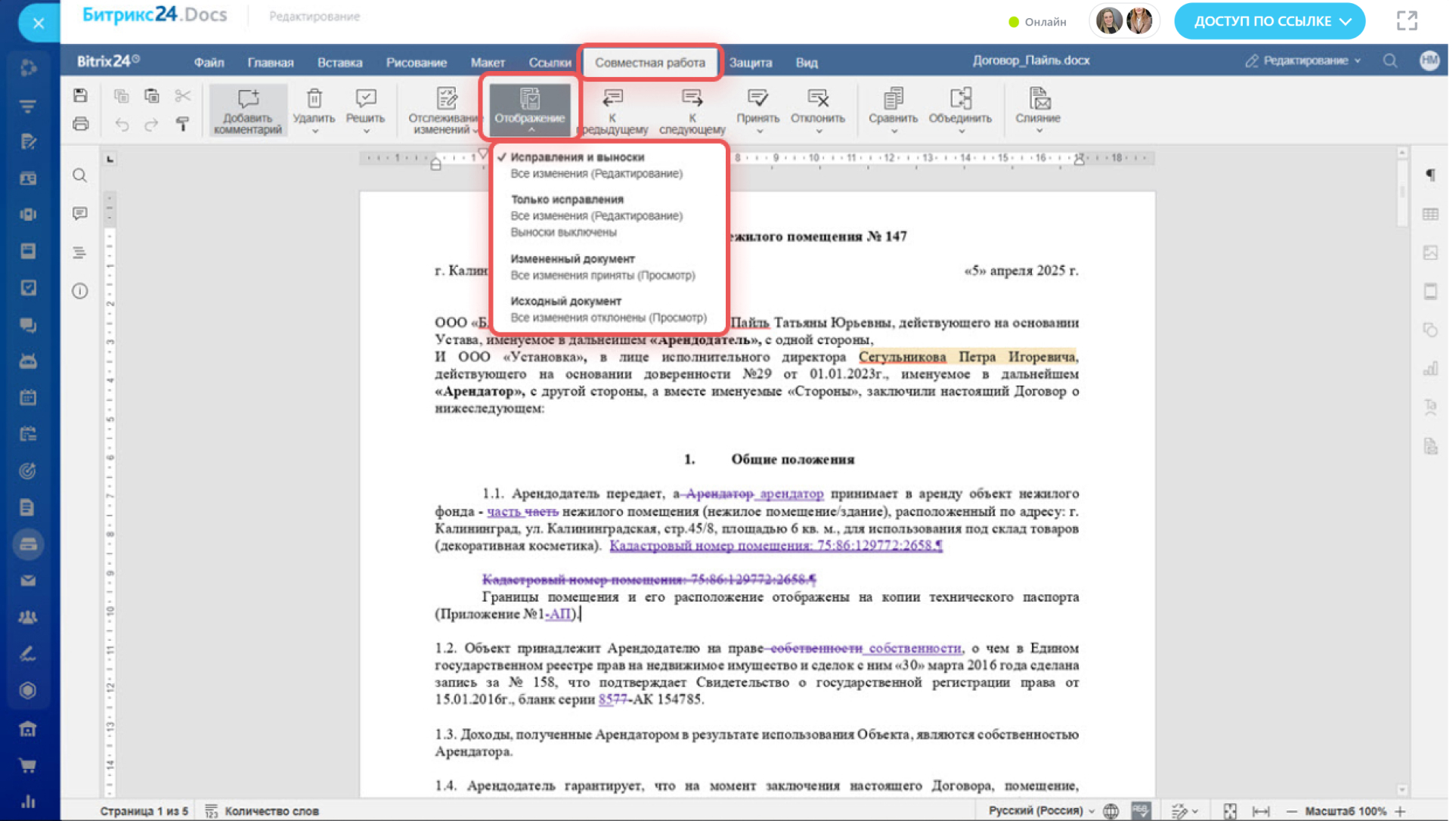
Task: Toggle nonprinting characters pilcrow icon
Action: coord(1430,175)
